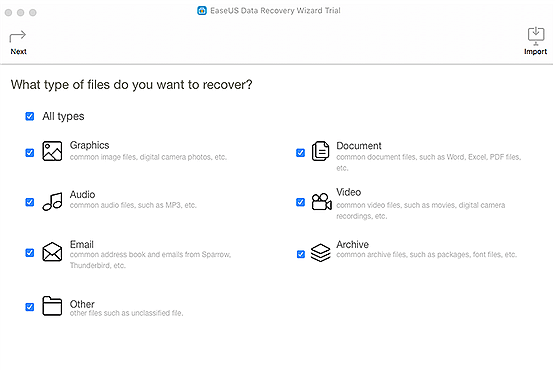Click the All types label
Screen dimensions: 555x370
63,116
